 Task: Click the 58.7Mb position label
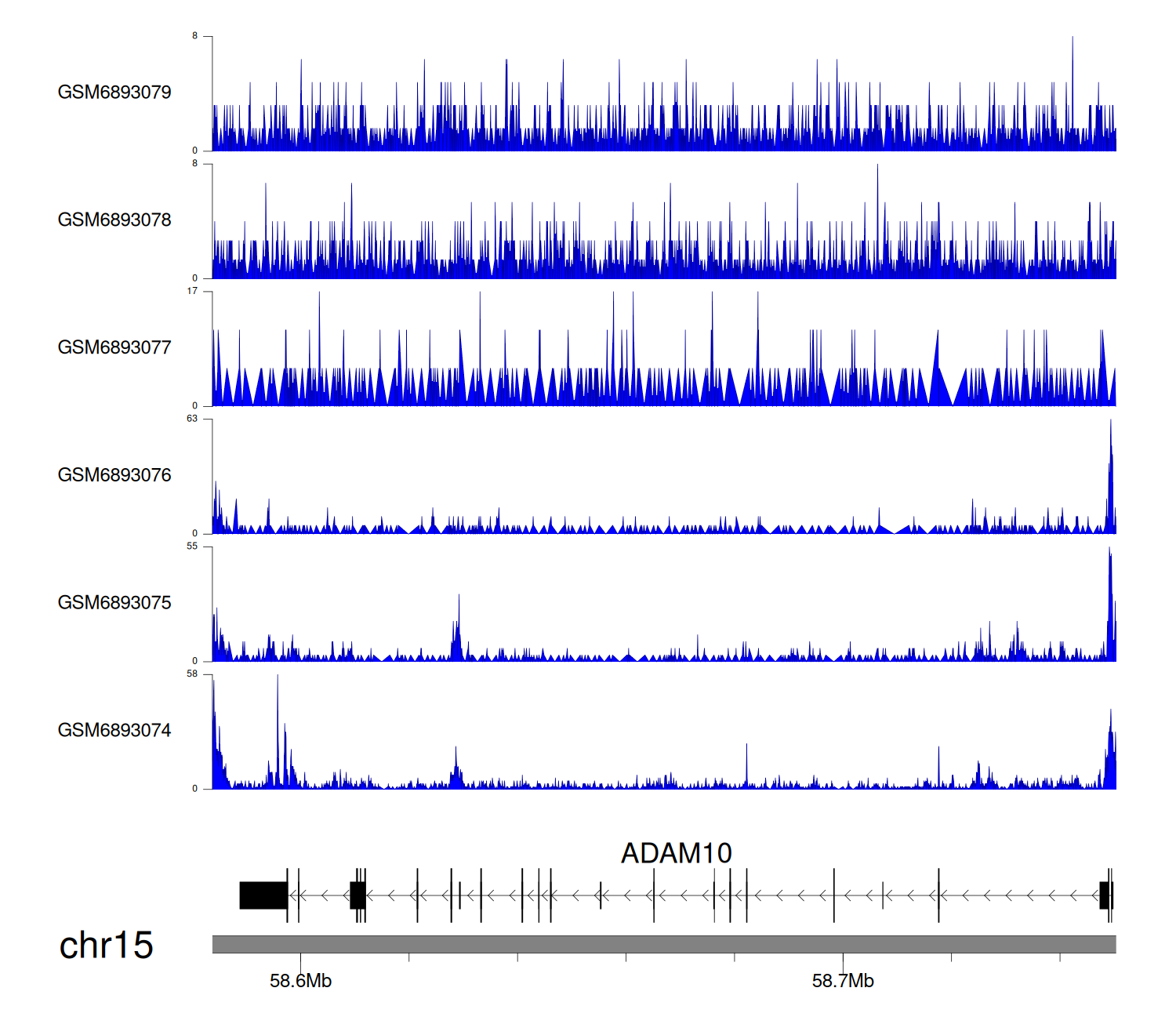tap(843, 981)
